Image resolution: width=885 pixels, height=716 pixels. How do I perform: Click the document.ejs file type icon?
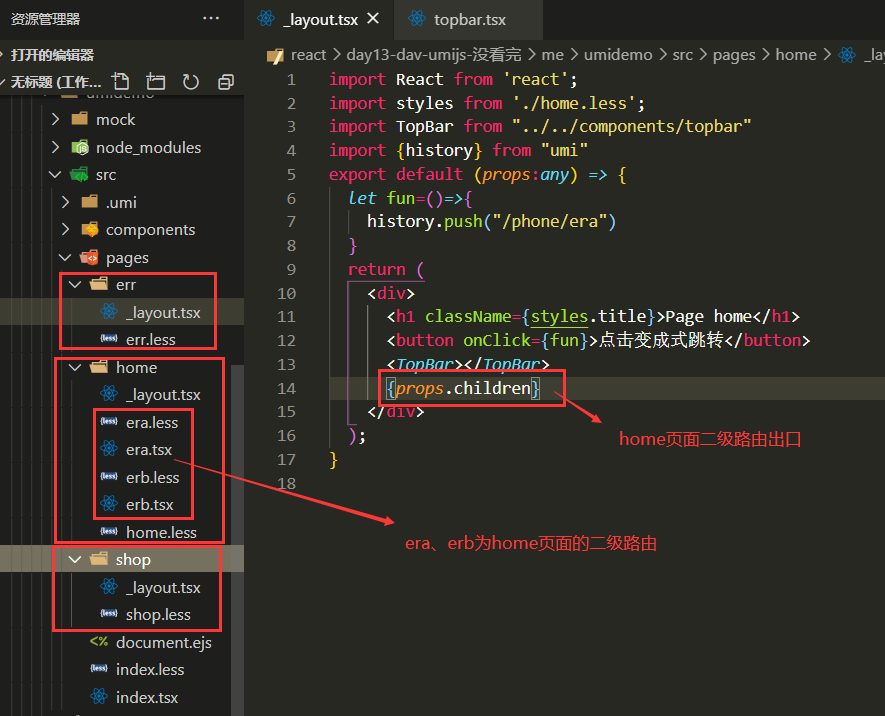point(99,642)
